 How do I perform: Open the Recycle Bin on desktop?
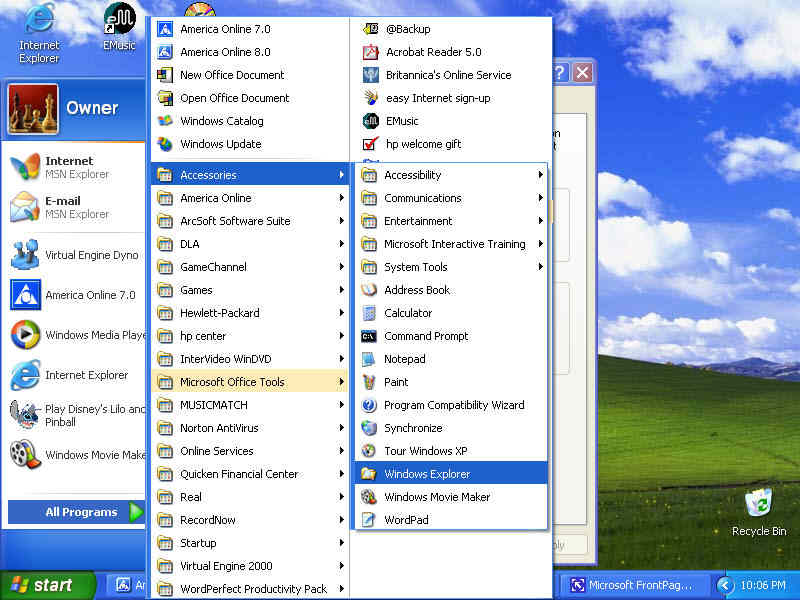coord(759,512)
